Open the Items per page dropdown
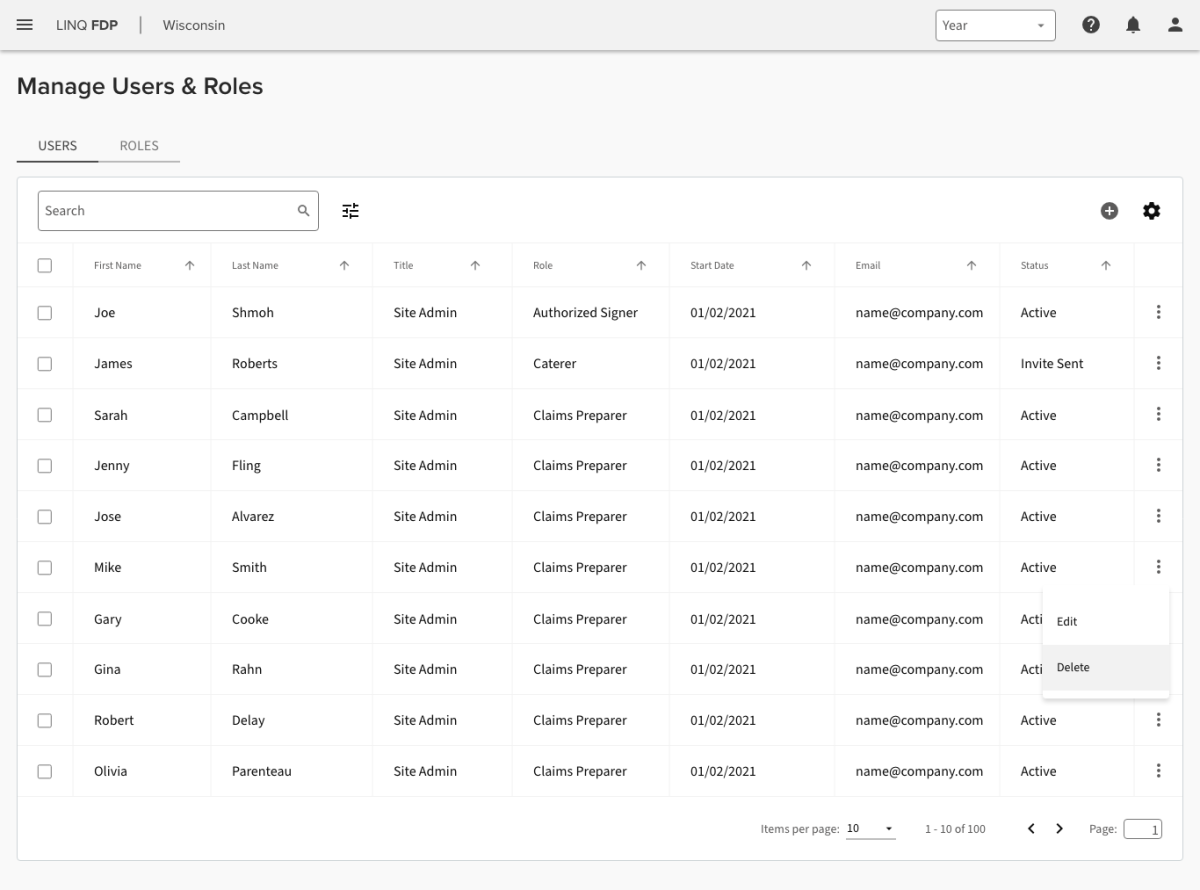1200x890 pixels. 870,829
